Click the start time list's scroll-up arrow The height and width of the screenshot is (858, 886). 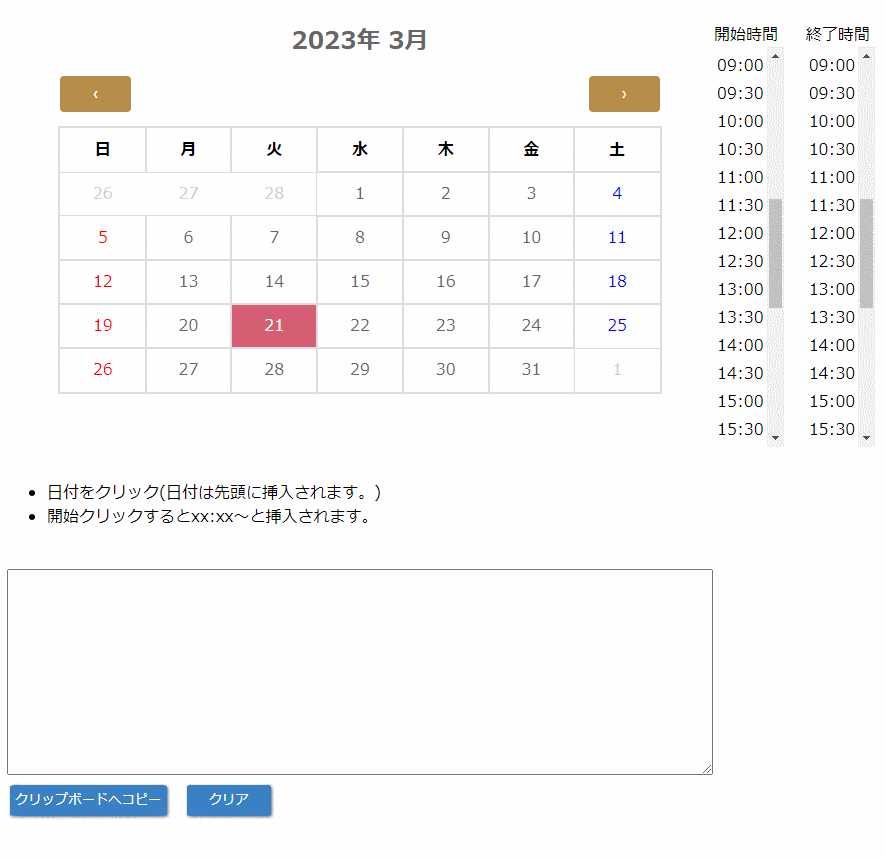click(775, 56)
